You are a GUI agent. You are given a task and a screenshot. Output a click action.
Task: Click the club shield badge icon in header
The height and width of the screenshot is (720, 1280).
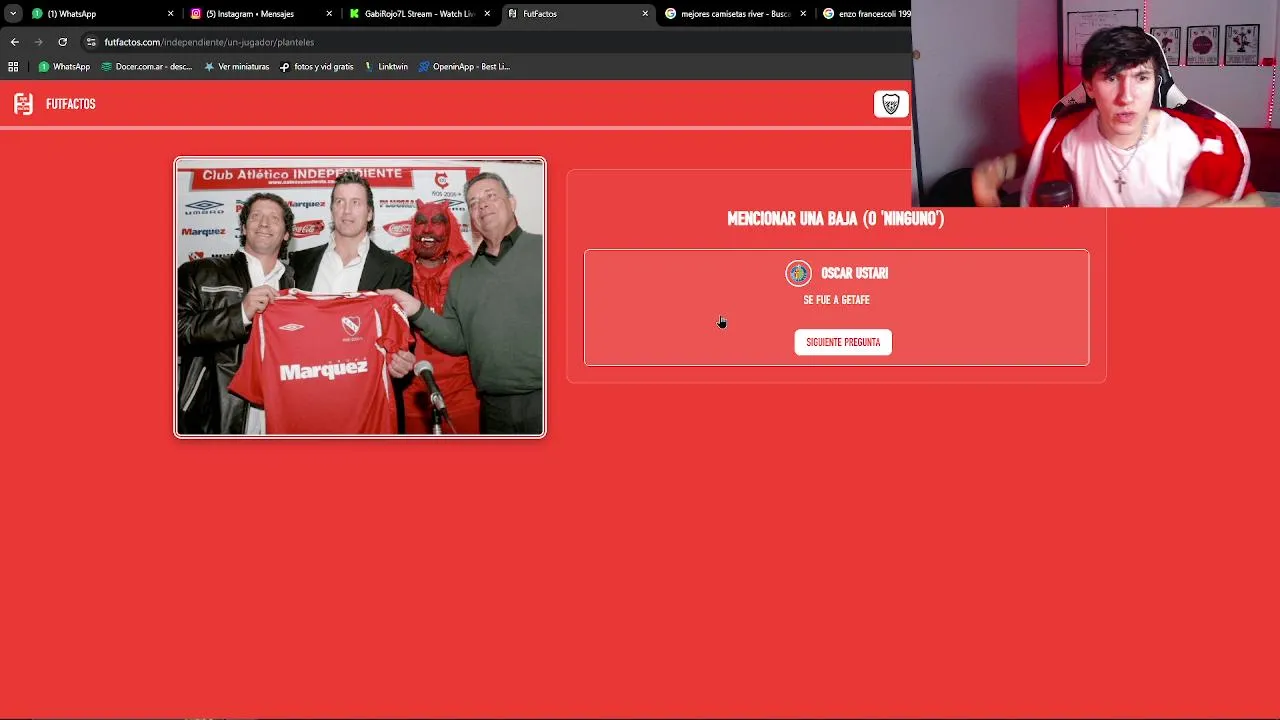click(x=891, y=104)
